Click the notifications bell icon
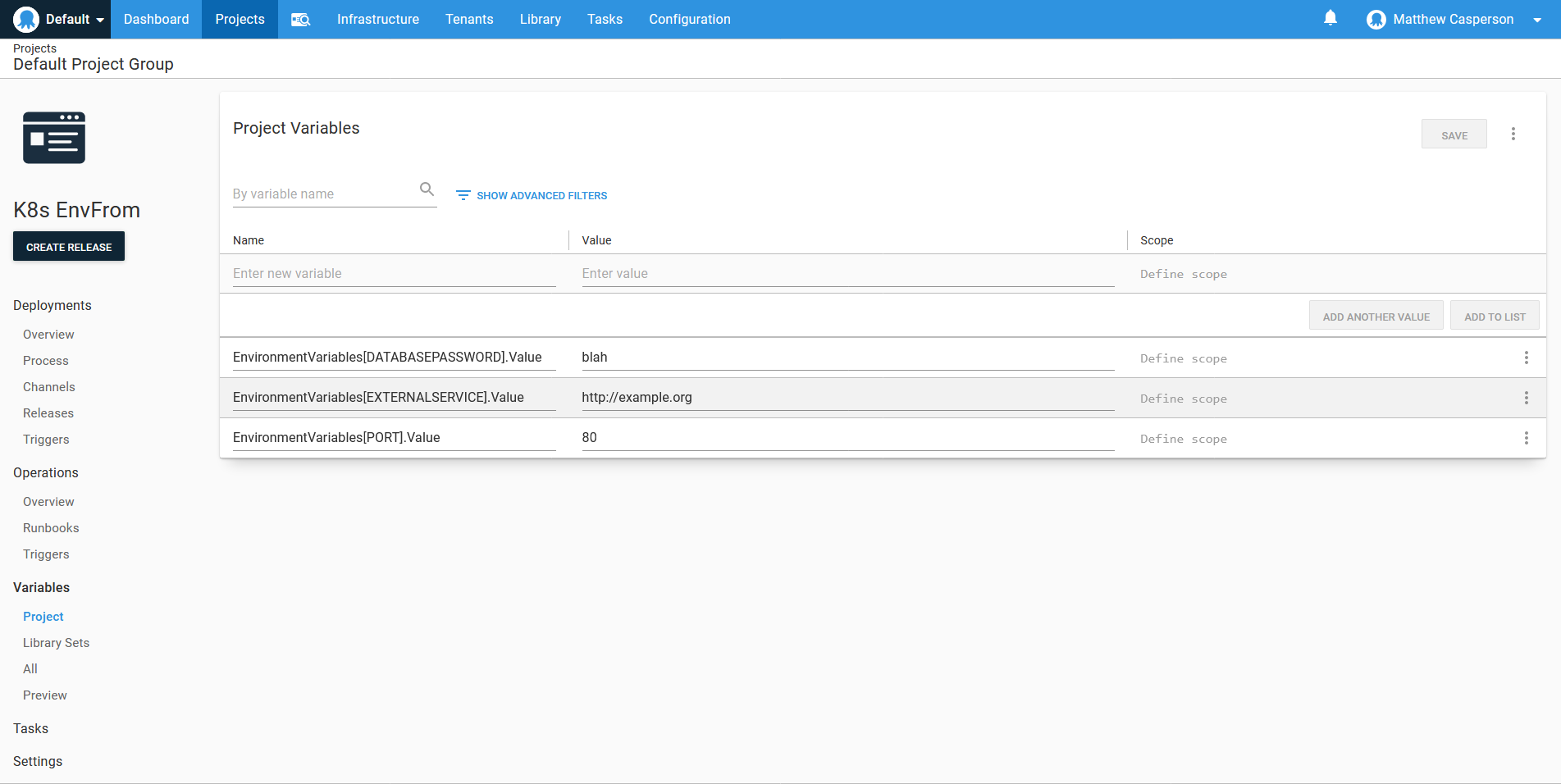1561x784 pixels. 1331,18
